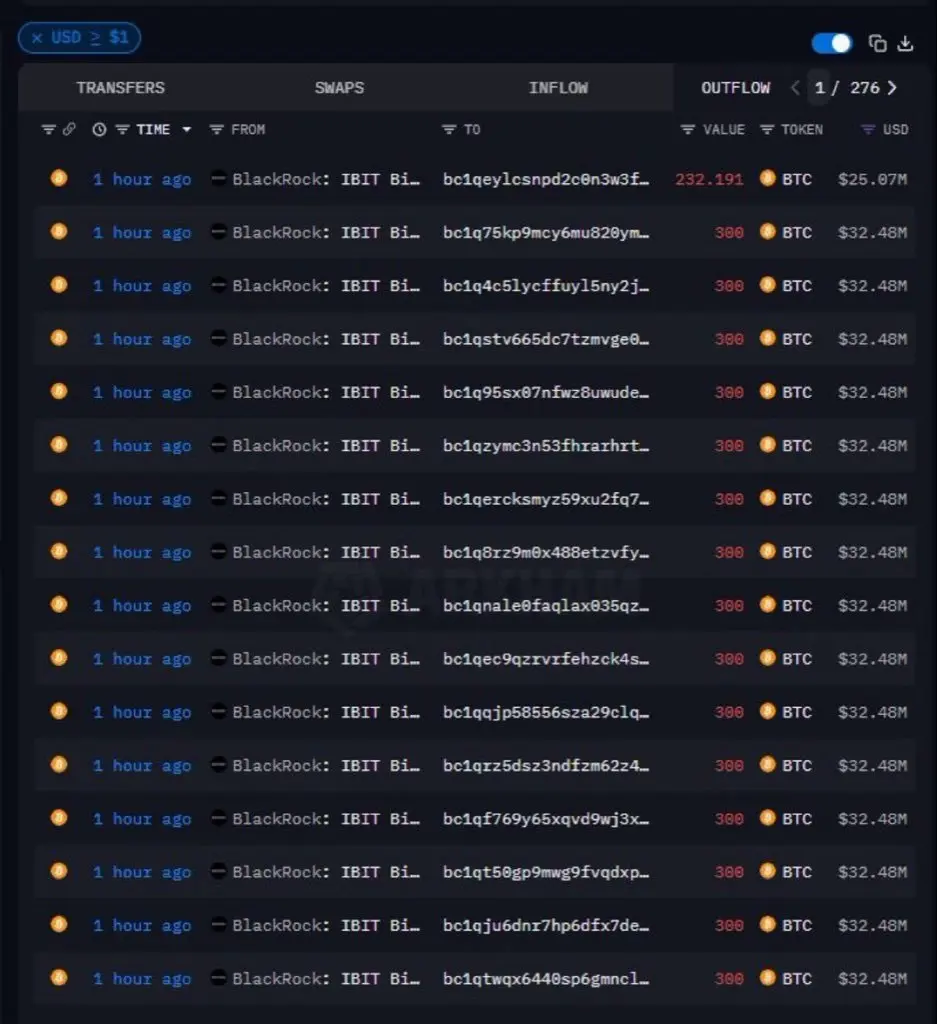Open address bc1qju6dnr7hp6dfx7de
The width and height of the screenshot is (937, 1024).
(546, 925)
